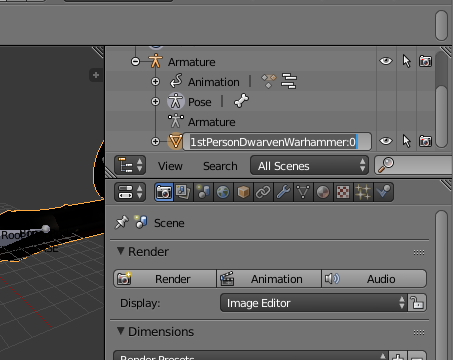
Task: Open the Image Editor display dropdown
Action: coord(313,303)
